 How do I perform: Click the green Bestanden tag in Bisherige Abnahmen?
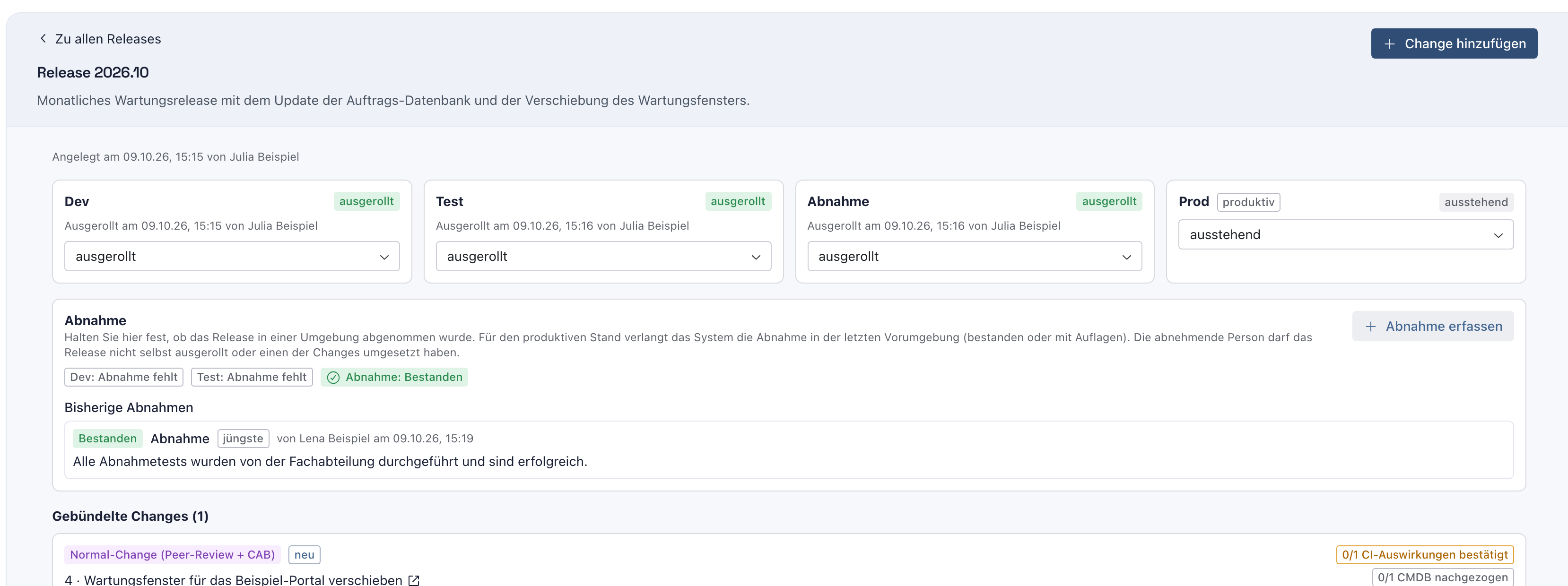click(x=108, y=438)
